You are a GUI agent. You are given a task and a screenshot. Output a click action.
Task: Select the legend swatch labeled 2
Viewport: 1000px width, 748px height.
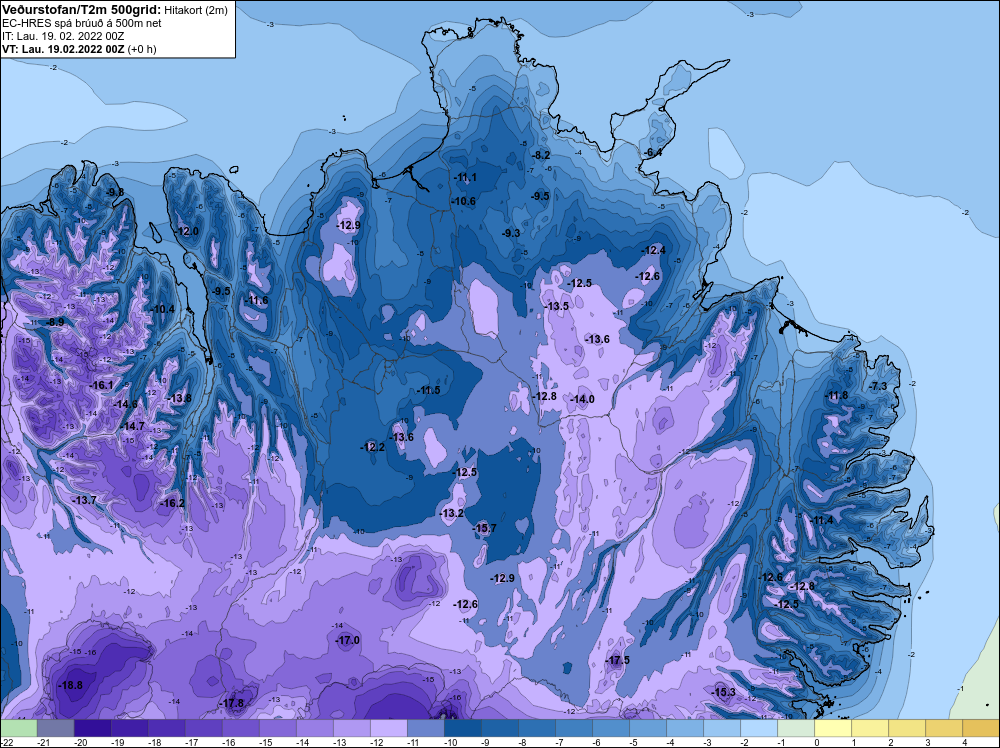[906, 728]
